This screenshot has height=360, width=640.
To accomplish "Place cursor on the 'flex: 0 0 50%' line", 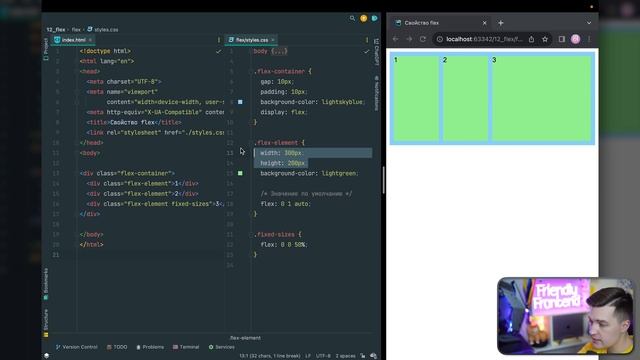I will [x=284, y=244].
